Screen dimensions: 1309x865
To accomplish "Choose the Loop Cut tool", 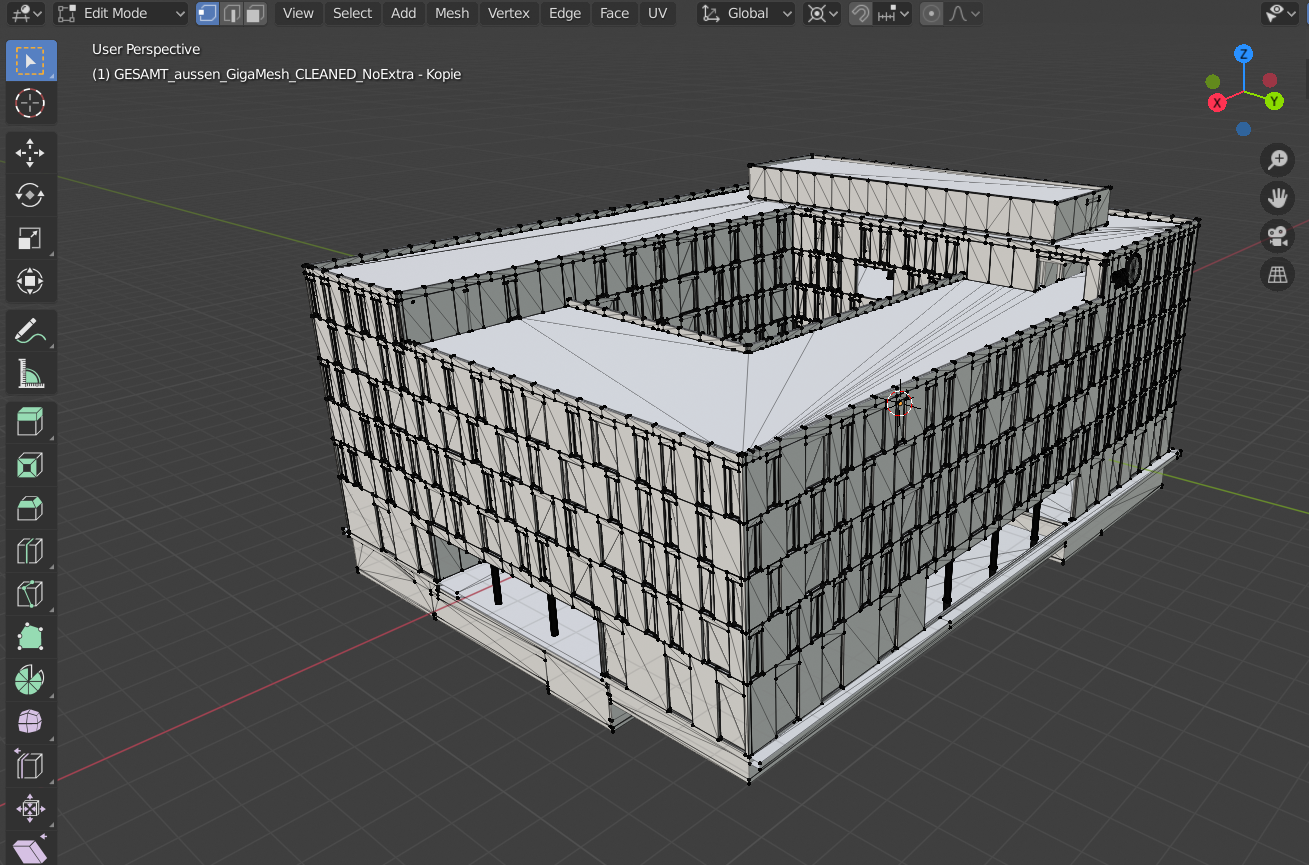I will [x=31, y=551].
